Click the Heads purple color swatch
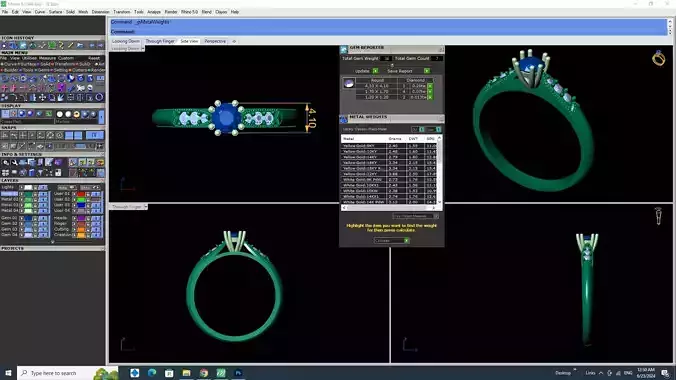The height and width of the screenshot is (380, 676). pos(81,218)
